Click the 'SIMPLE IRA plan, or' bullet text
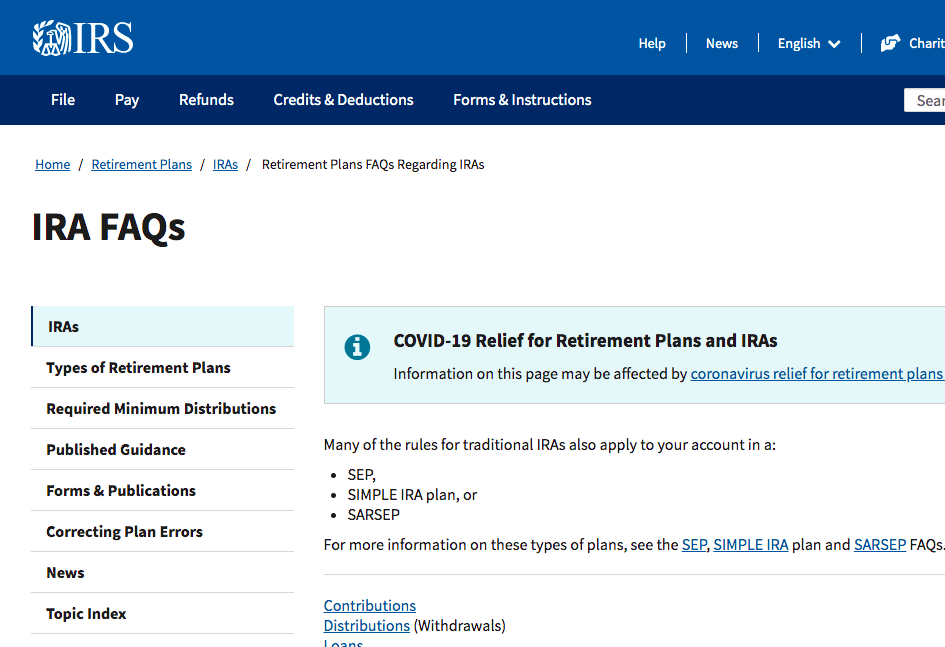 [x=412, y=495]
